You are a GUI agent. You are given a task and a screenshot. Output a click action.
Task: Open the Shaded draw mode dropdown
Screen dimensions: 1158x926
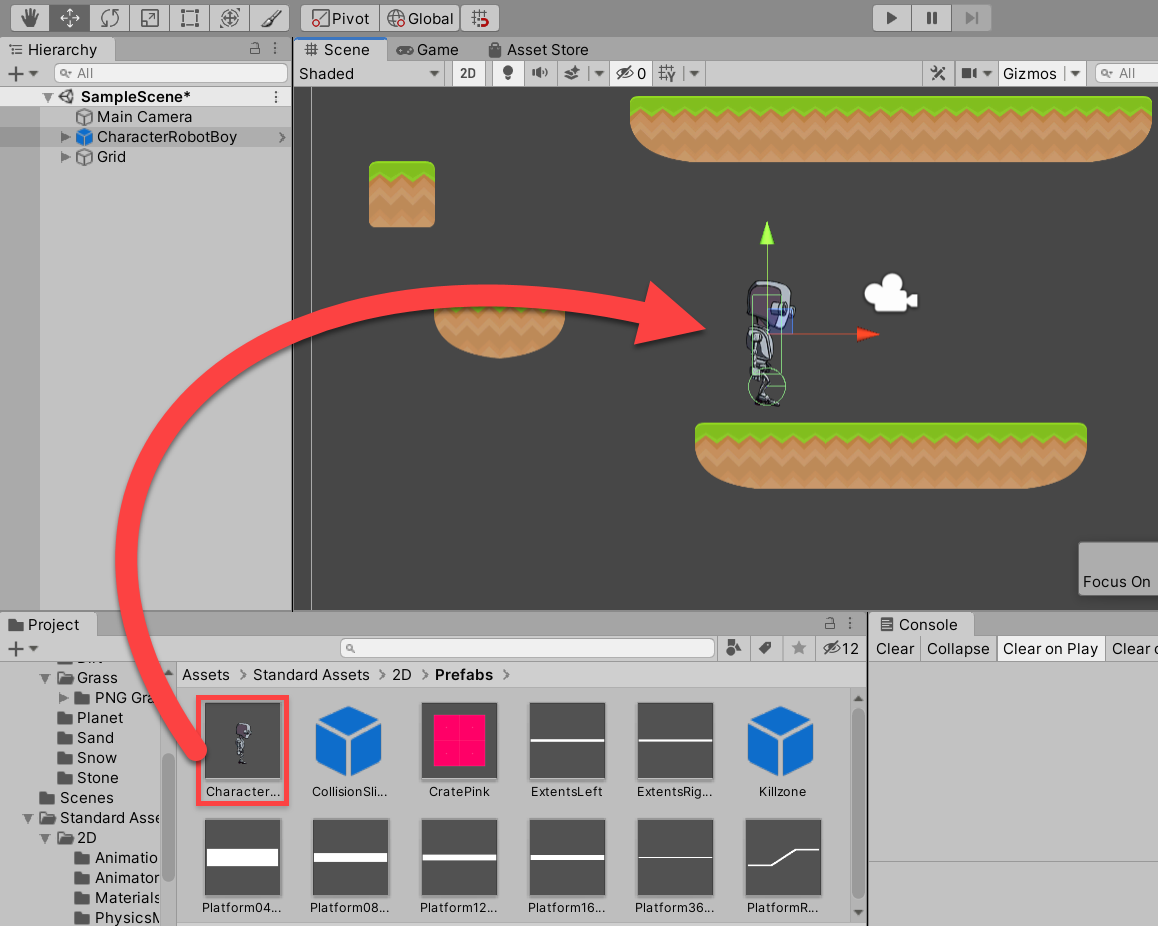[x=369, y=73]
